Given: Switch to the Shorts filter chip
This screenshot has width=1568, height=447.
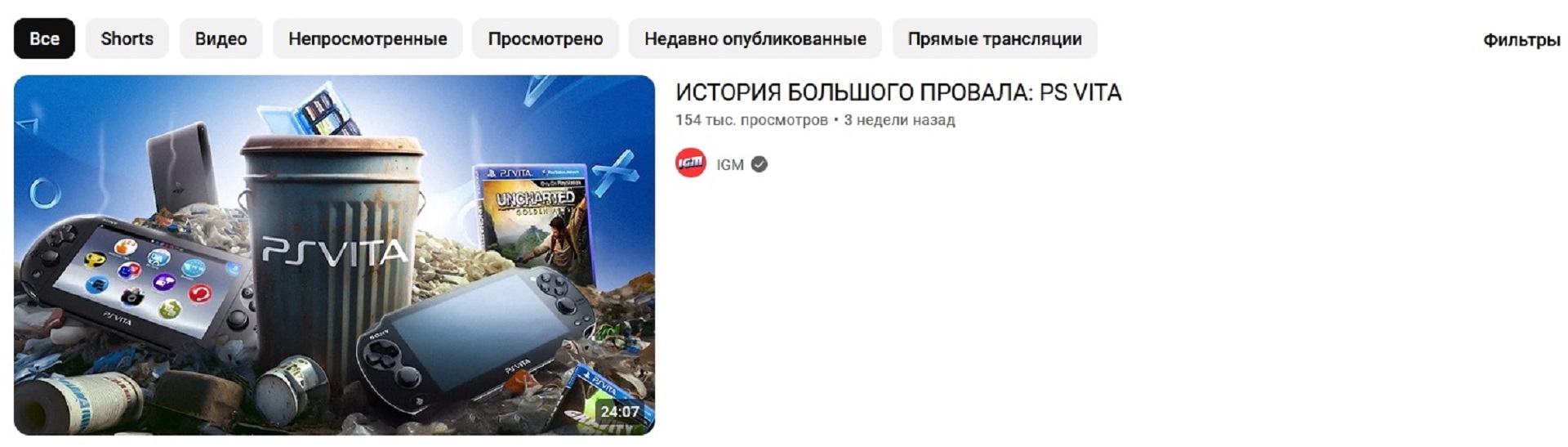Looking at the screenshot, I should point(127,38).
